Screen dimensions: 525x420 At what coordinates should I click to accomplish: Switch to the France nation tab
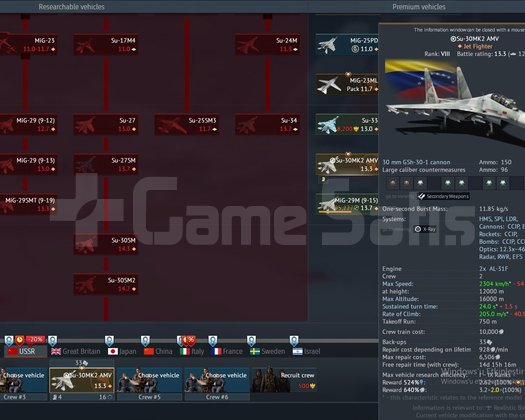(x=227, y=351)
